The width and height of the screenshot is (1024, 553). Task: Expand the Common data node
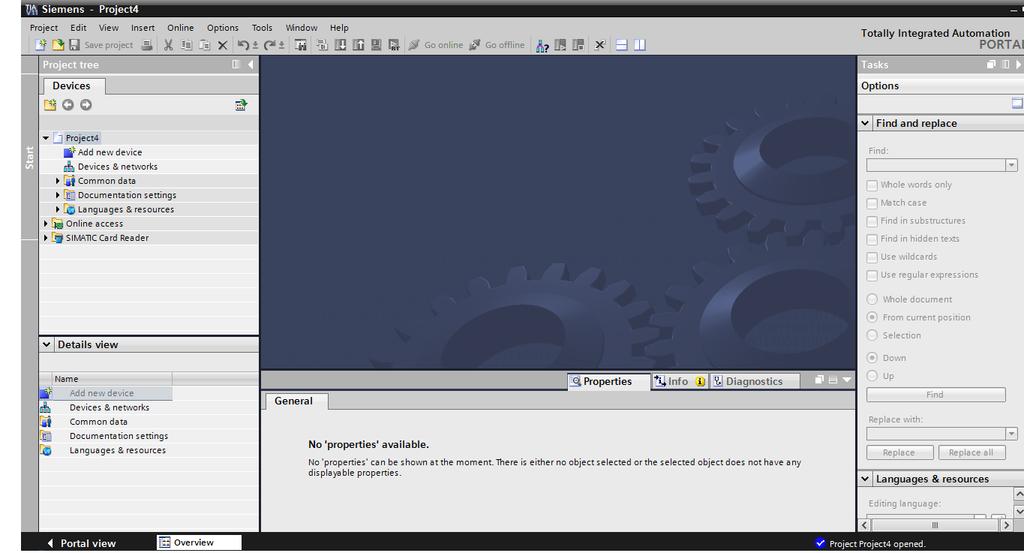[57, 181]
